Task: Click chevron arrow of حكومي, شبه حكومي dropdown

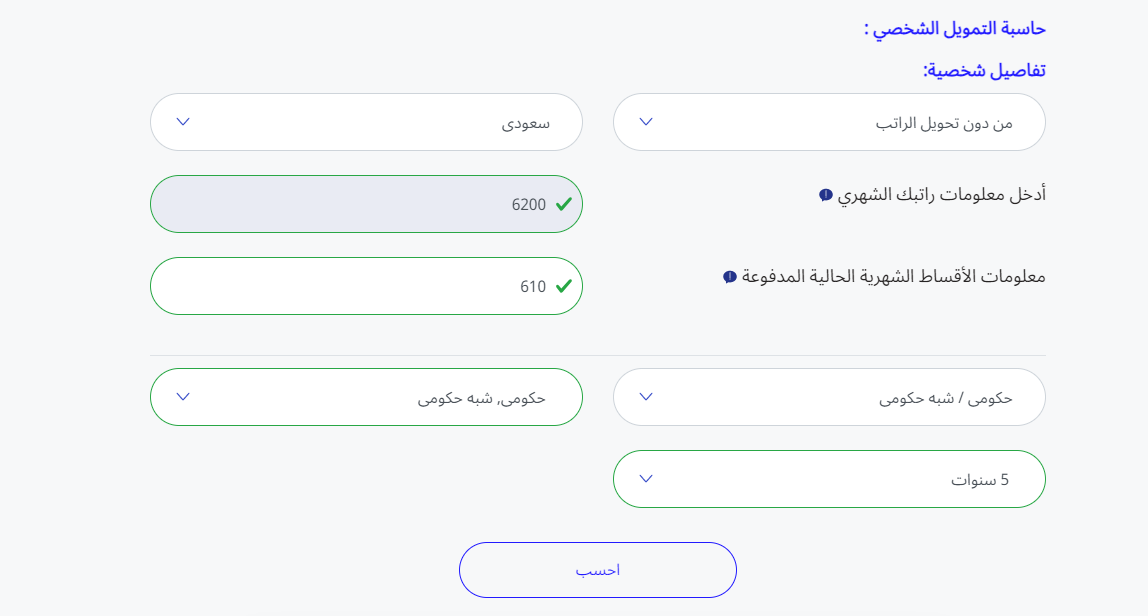Action: (x=183, y=397)
